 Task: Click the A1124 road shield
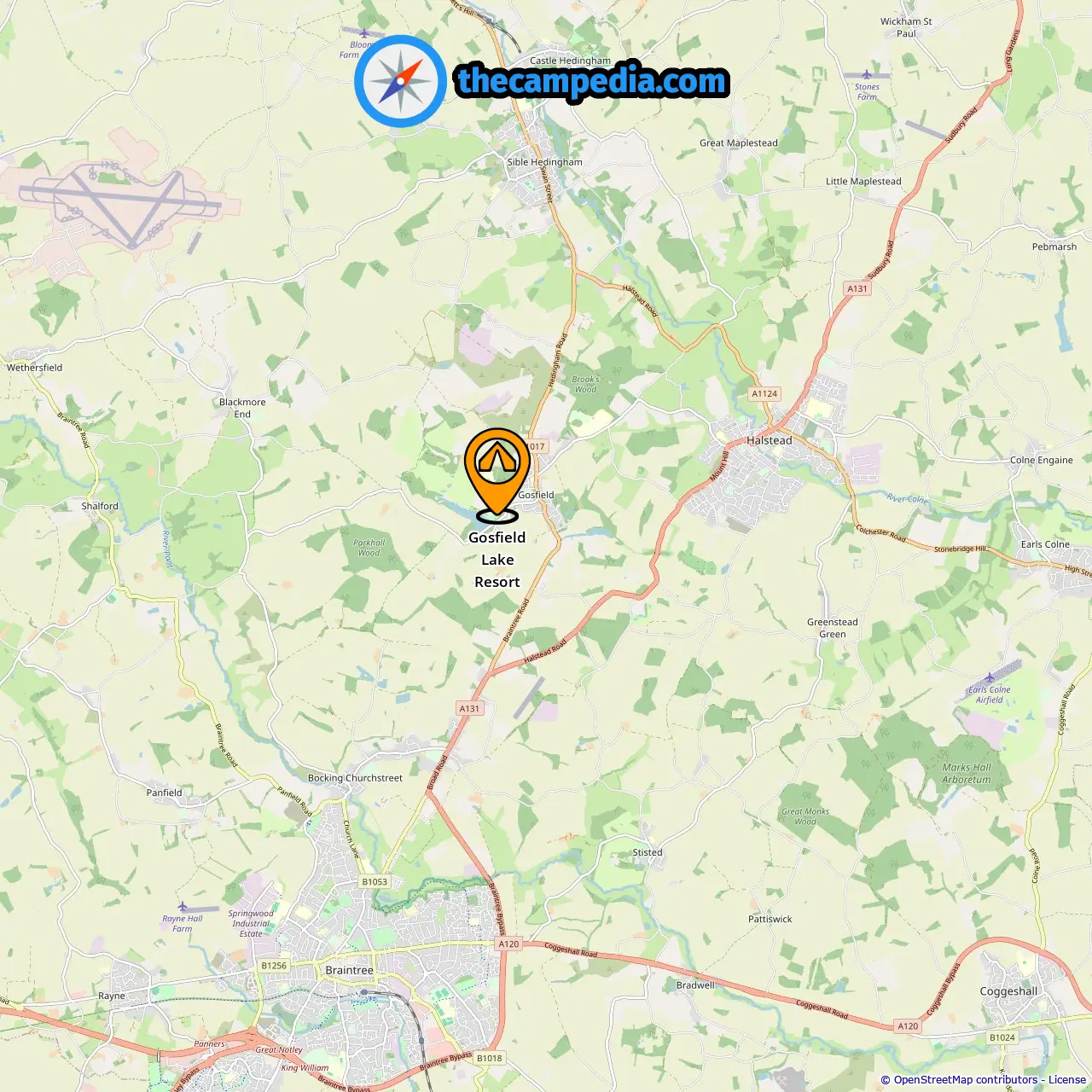(x=764, y=393)
